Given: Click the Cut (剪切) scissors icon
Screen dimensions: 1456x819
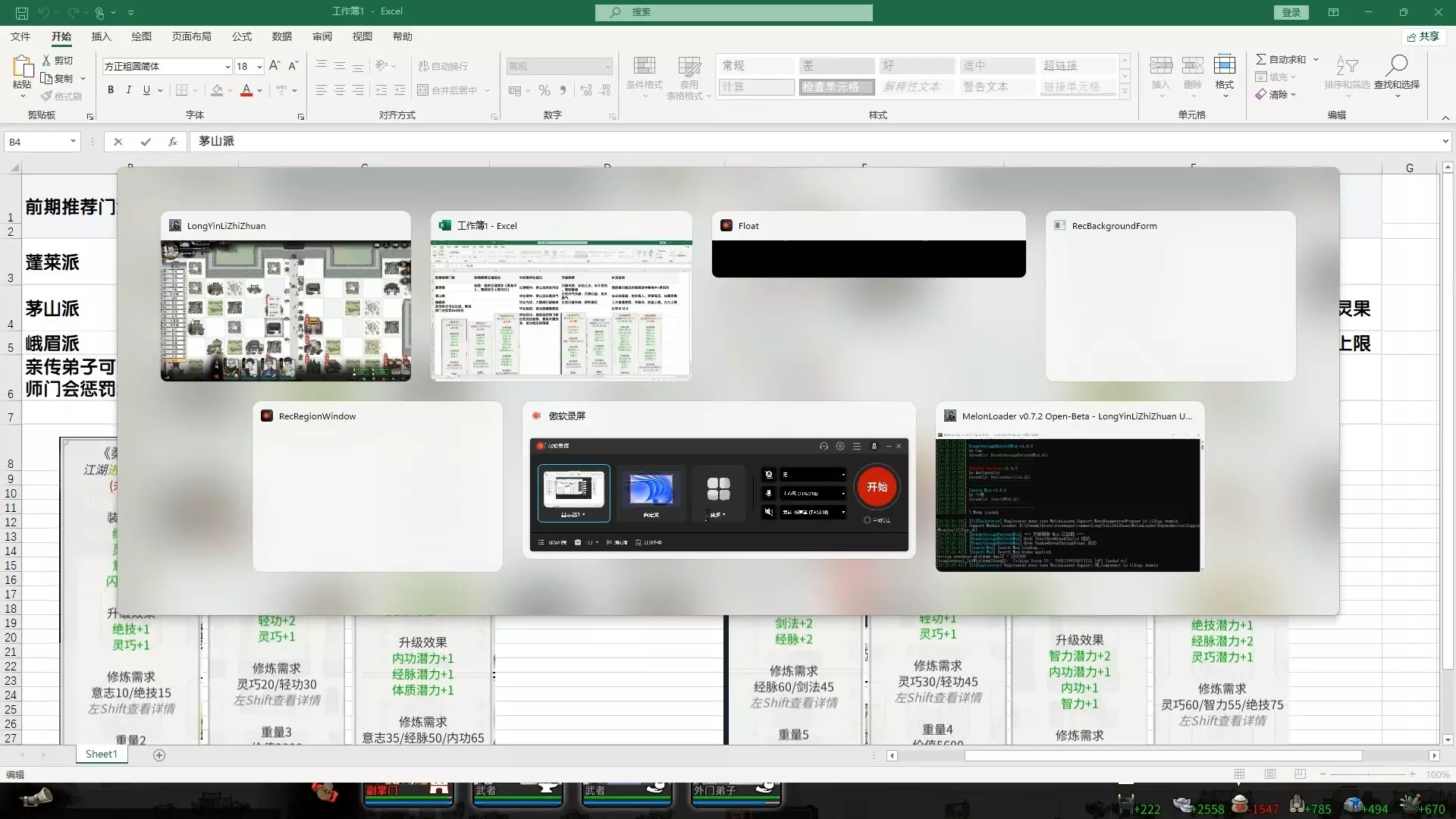Looking at the screenshot, I should click(46, 60).
